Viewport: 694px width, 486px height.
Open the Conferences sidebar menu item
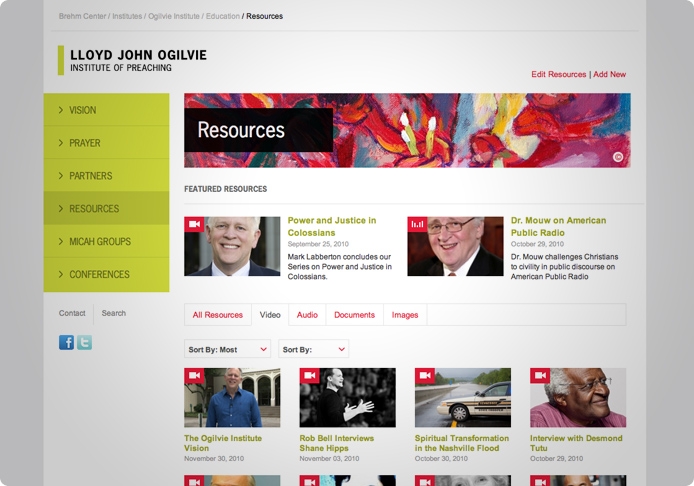(106, 274)
